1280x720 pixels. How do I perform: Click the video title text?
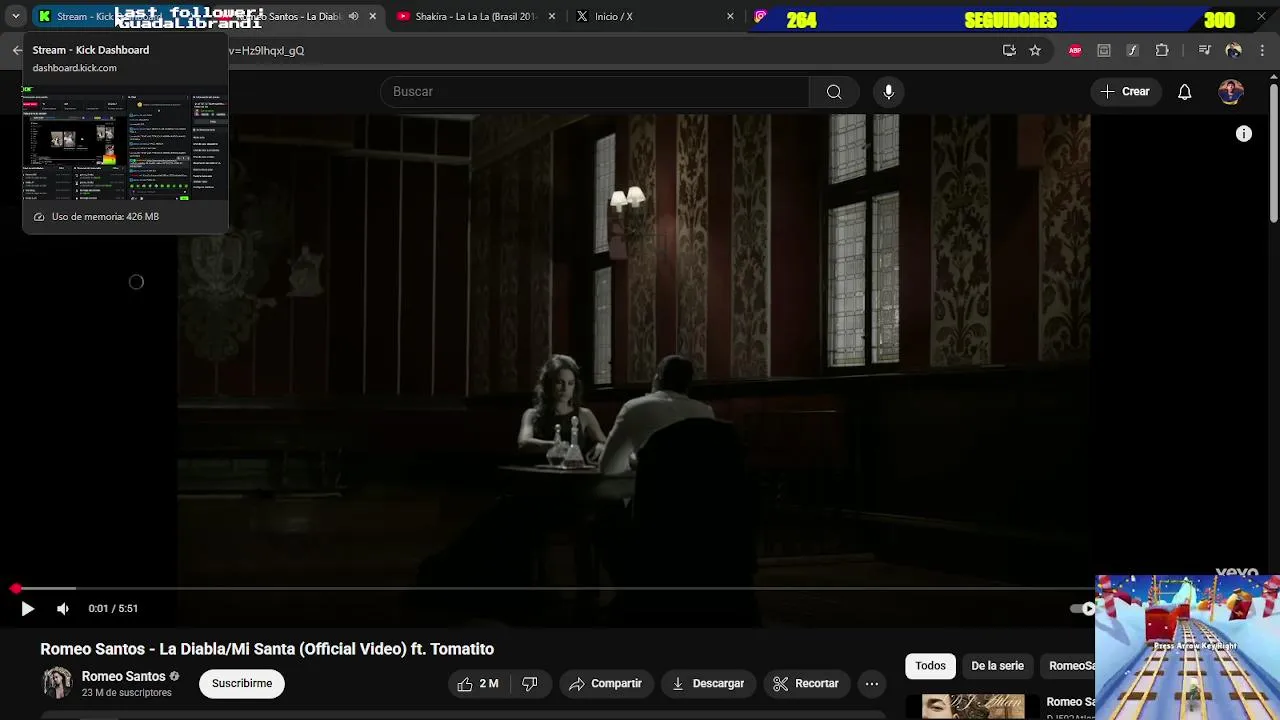[267, 649]
